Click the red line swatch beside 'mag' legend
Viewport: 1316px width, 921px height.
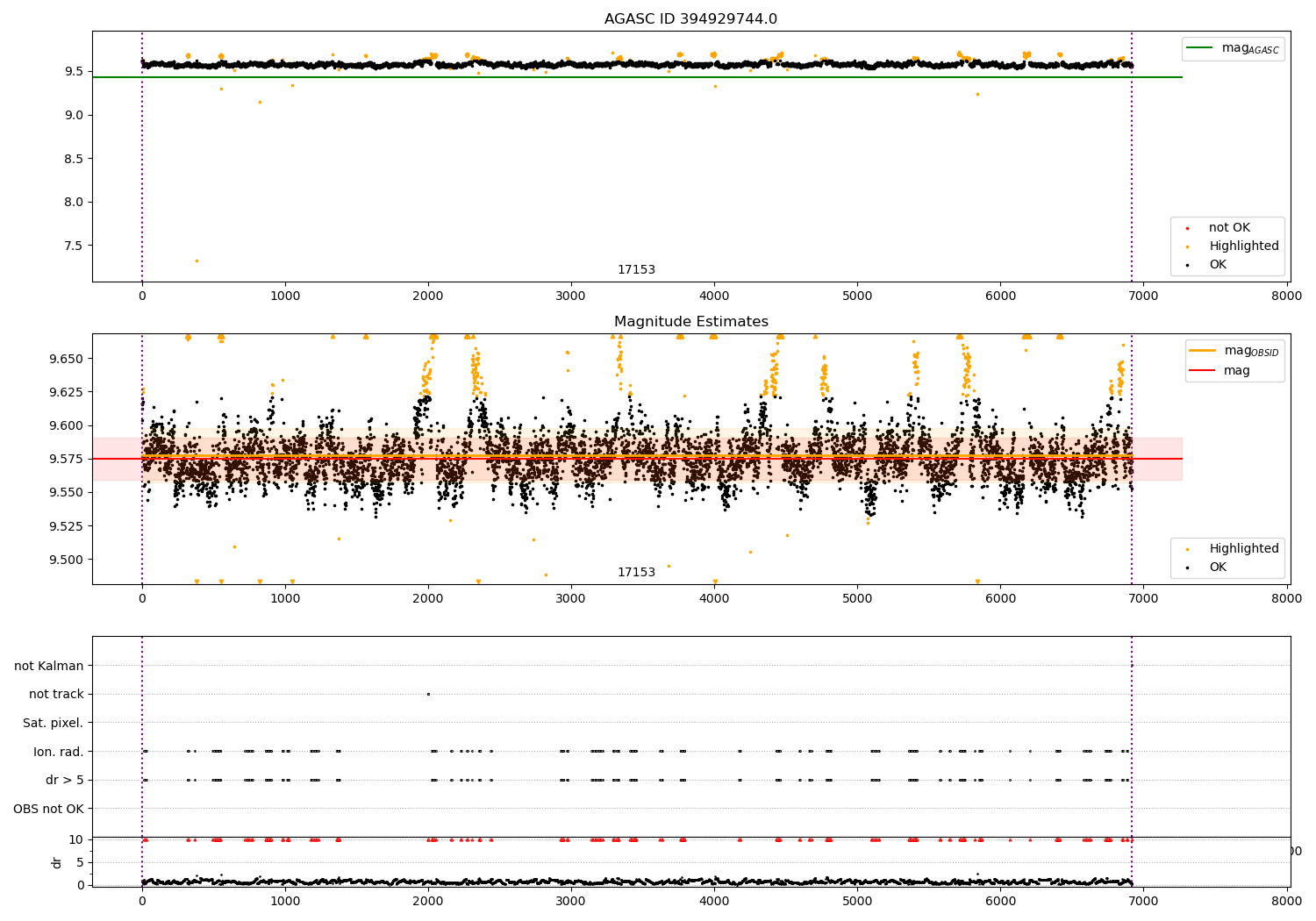pyautogui.click(x=1202, y=371)
